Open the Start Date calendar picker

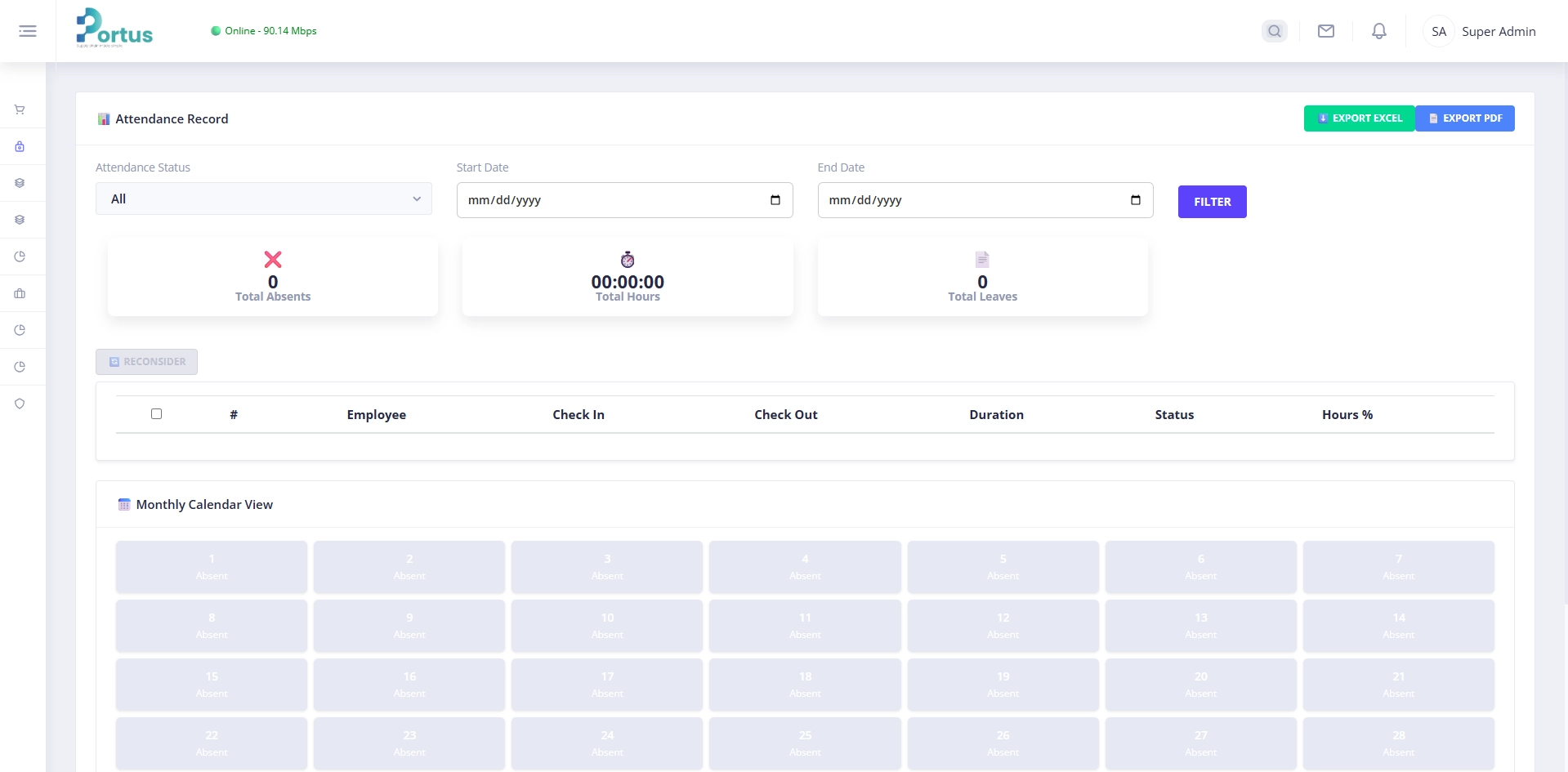coord(775,200)
